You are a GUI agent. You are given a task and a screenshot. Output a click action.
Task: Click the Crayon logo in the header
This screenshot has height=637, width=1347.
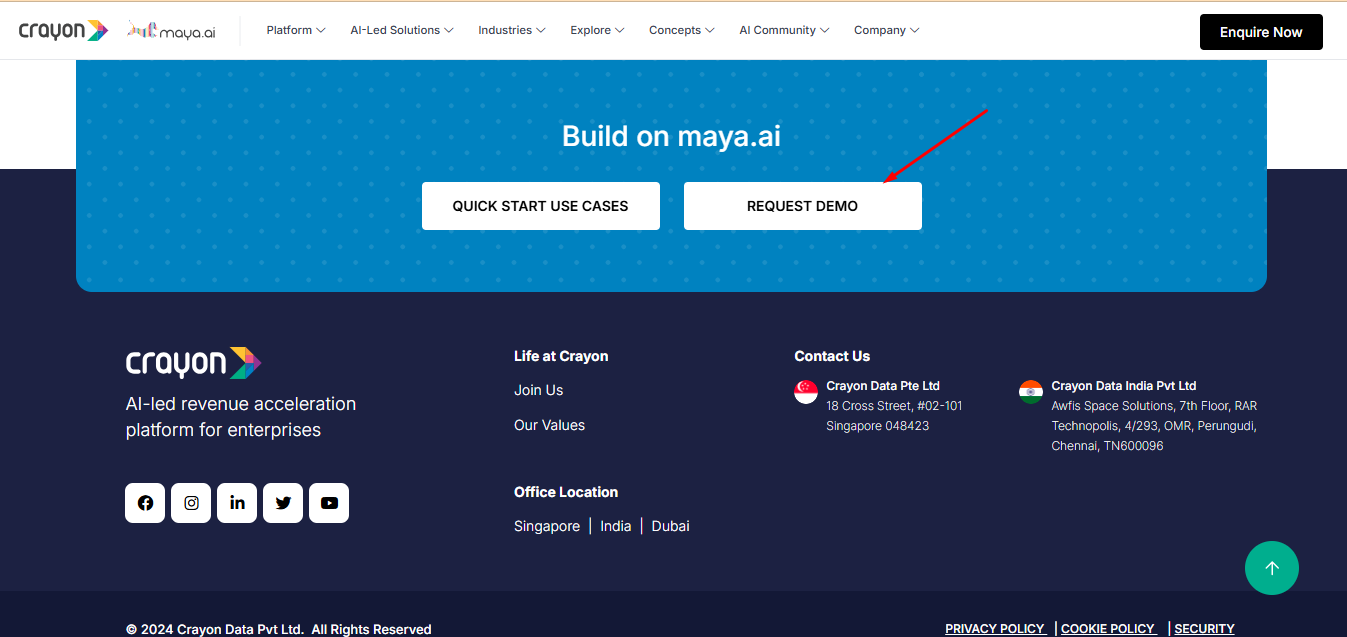pyautogui.click(x=63, y=30)
